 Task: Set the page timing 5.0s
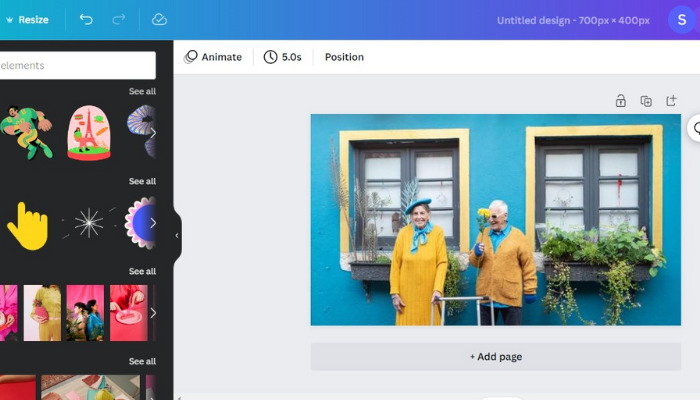pos(282,57)
